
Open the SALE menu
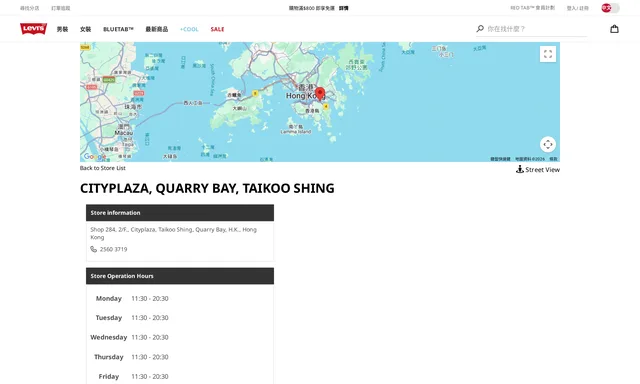(217, 29)
